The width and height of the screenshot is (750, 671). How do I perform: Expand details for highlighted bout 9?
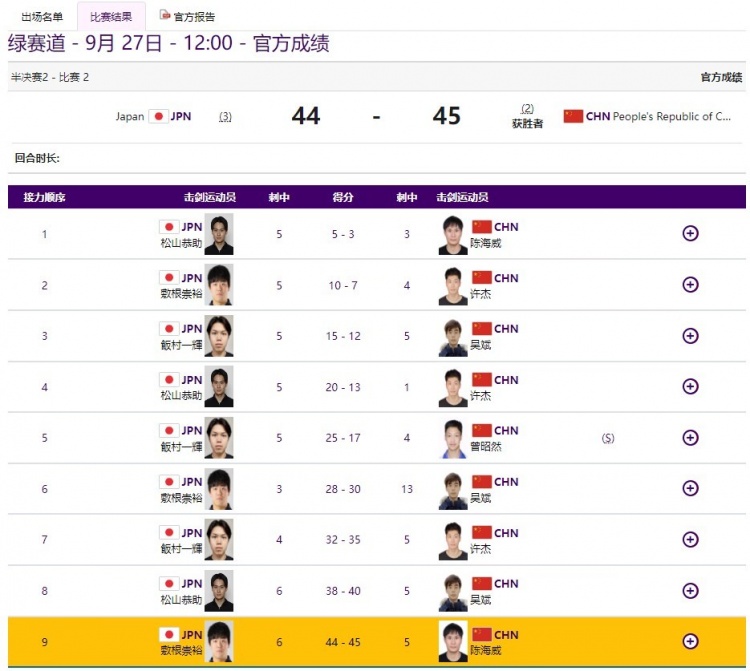pyautogui.click(x=690, y=641)
